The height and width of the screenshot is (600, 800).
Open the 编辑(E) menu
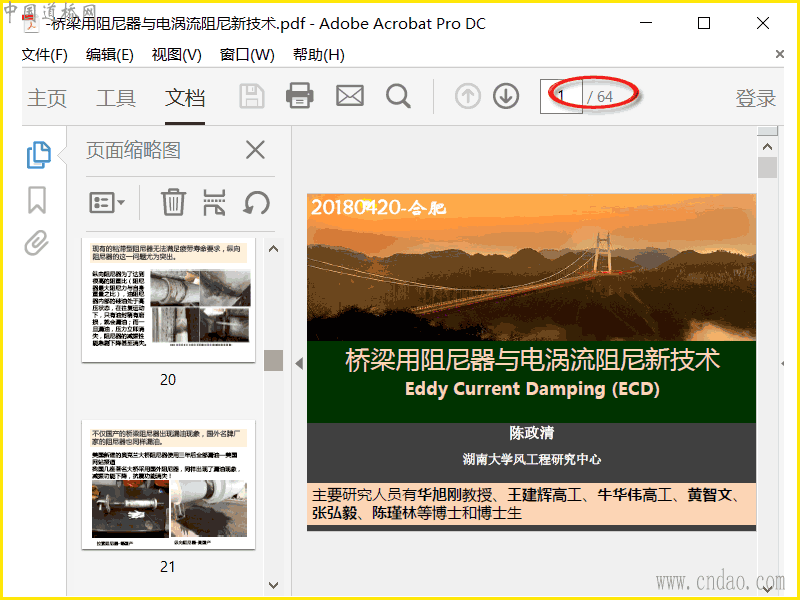point(110,55)
